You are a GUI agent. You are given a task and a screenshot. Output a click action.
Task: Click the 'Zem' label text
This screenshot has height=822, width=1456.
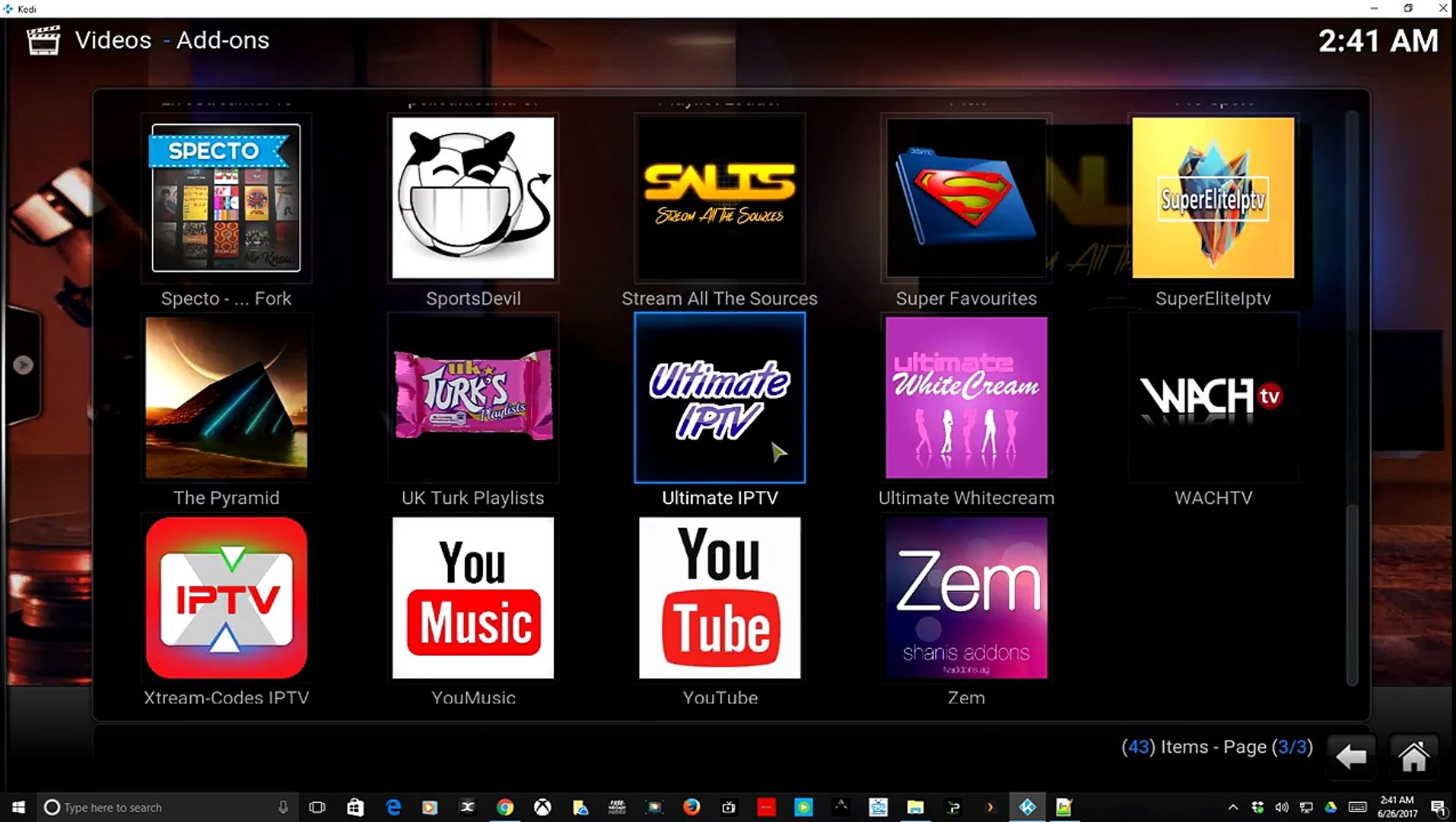pos(966,697)
